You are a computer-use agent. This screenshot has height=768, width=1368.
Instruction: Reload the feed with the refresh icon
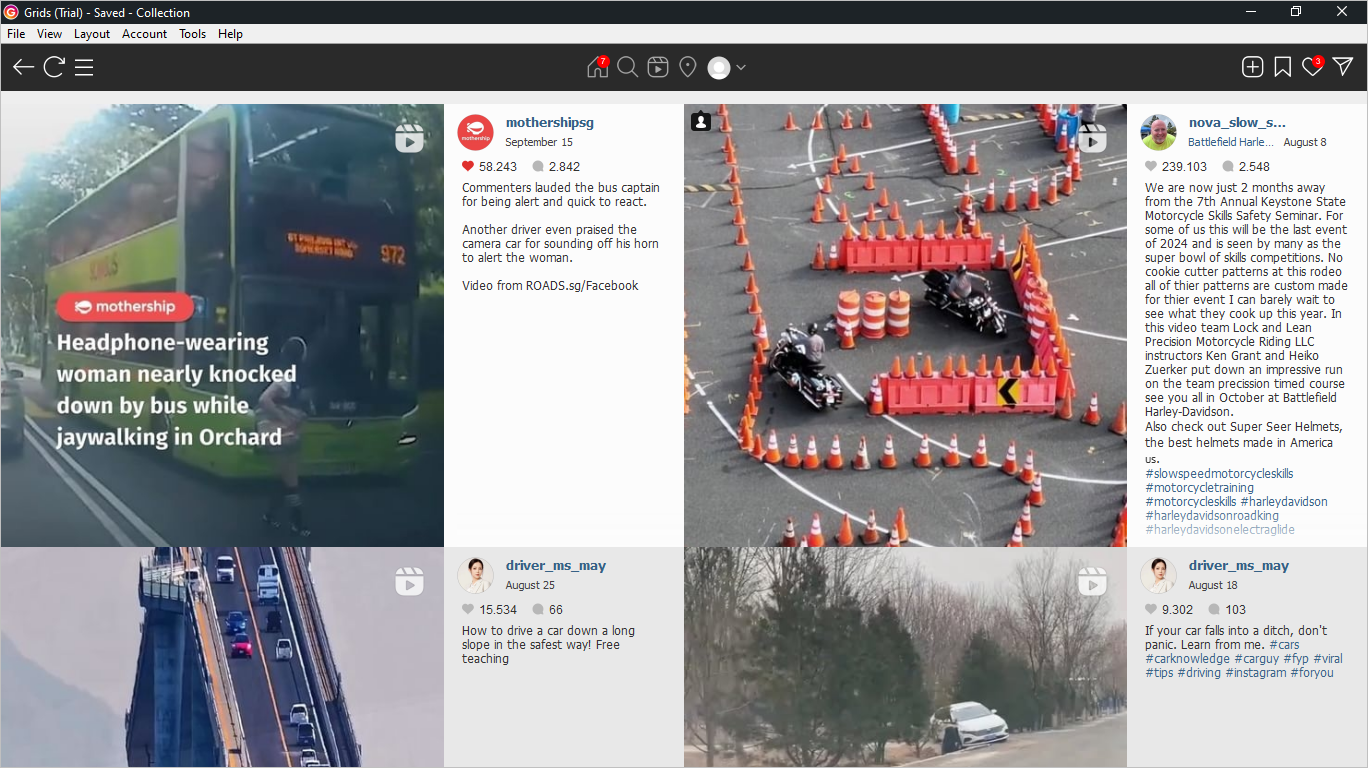click(x=54, y=67)
